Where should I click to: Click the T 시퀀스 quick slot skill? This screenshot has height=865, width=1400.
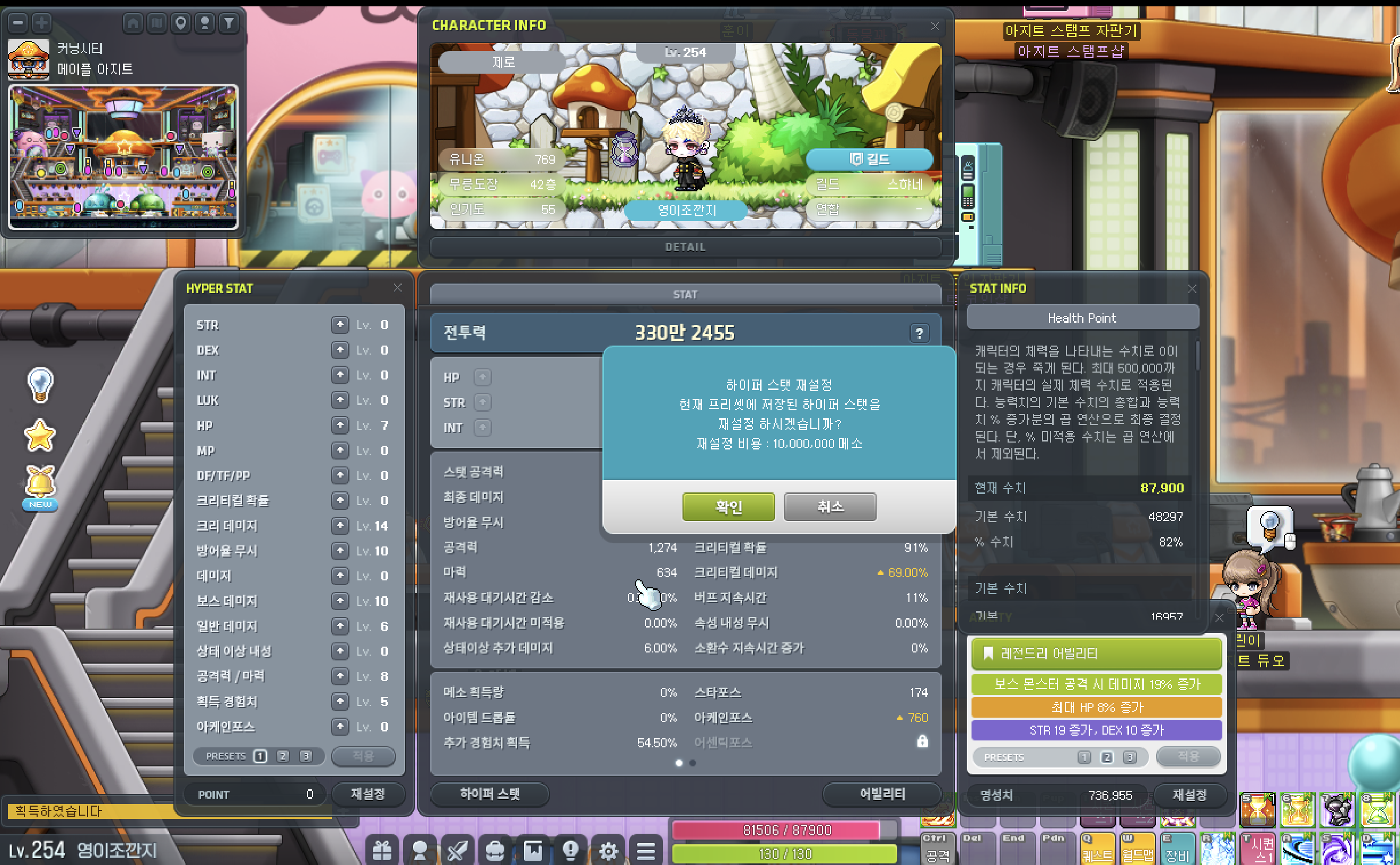[1257, 849]
